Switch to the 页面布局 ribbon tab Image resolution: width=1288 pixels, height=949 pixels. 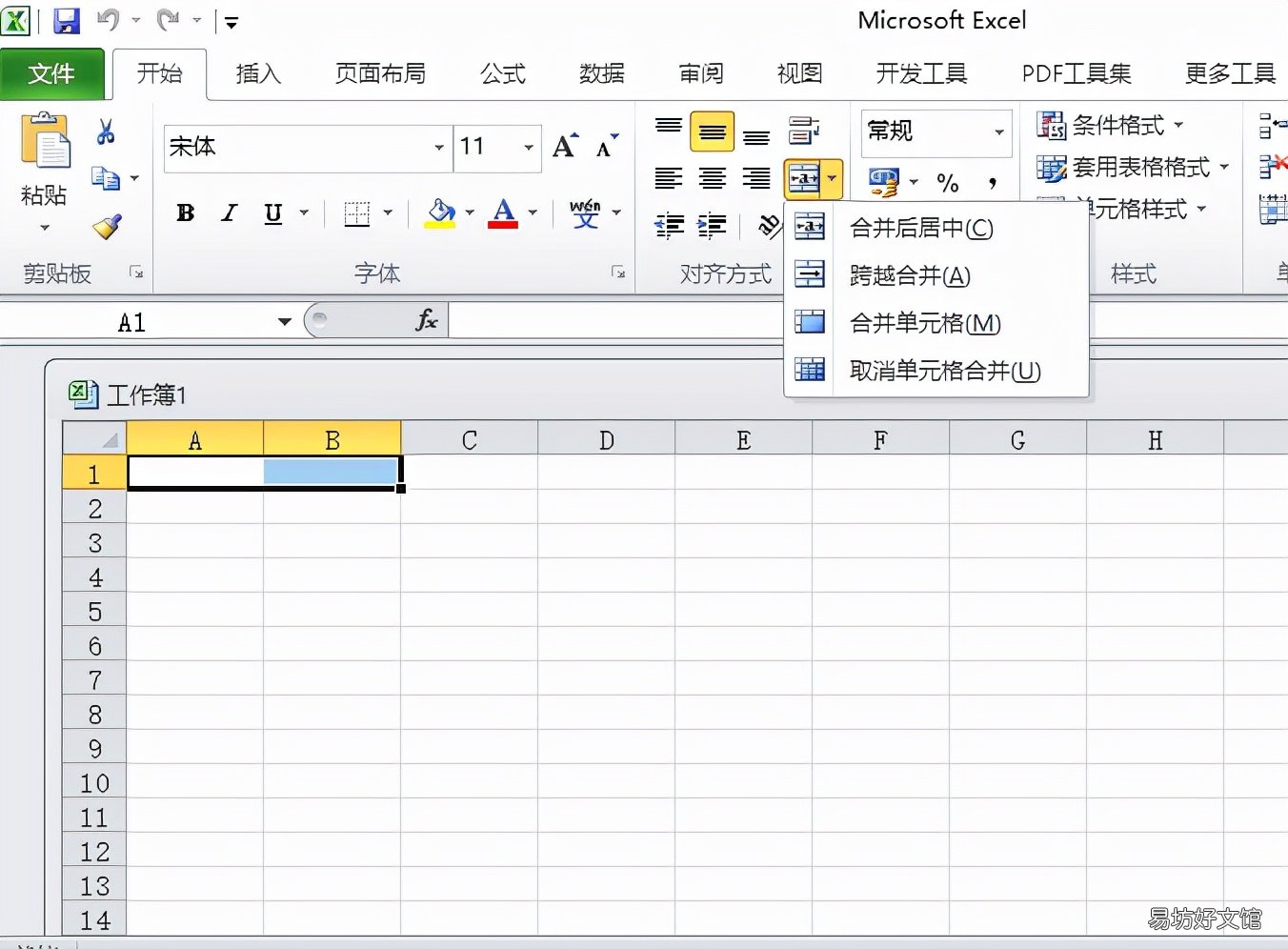(380, 73)
